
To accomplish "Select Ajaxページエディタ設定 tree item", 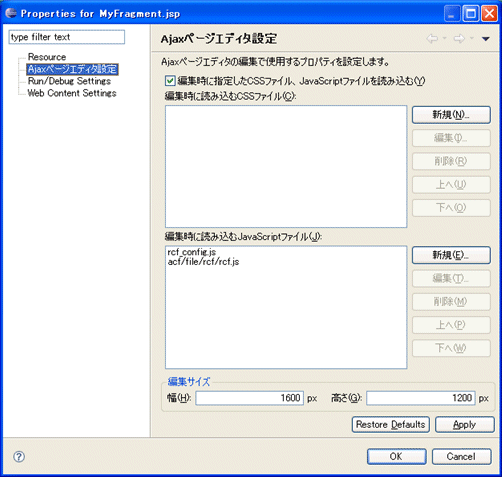I will (72, 69).
